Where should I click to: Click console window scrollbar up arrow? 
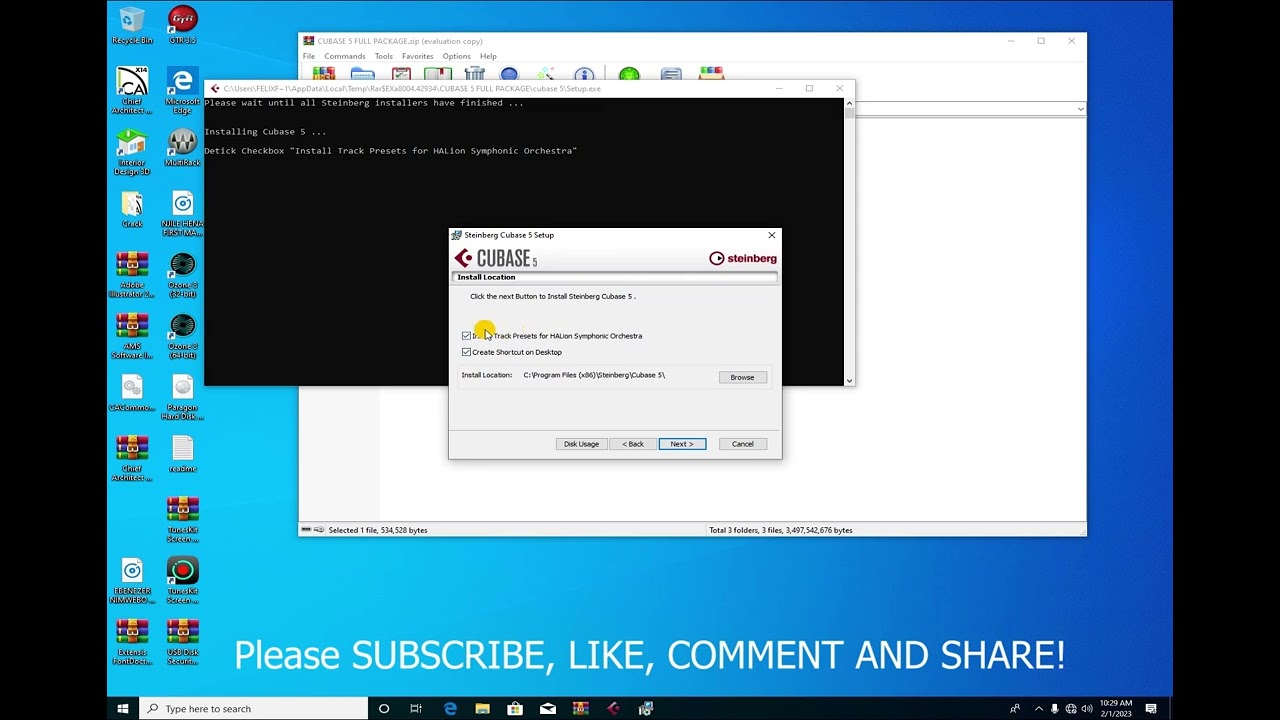pos(849,102)
